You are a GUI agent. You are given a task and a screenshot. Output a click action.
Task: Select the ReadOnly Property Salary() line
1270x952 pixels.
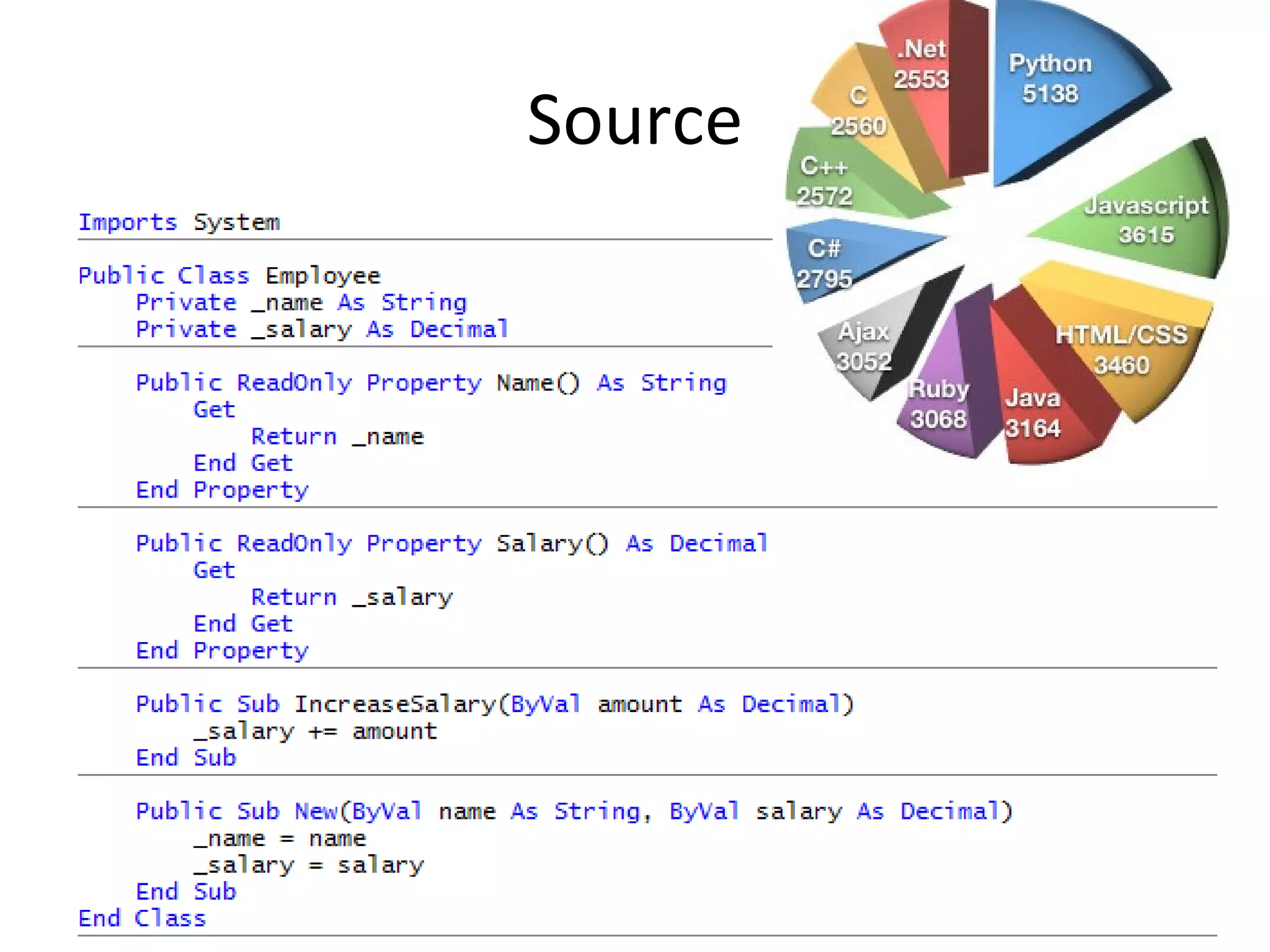451,544
